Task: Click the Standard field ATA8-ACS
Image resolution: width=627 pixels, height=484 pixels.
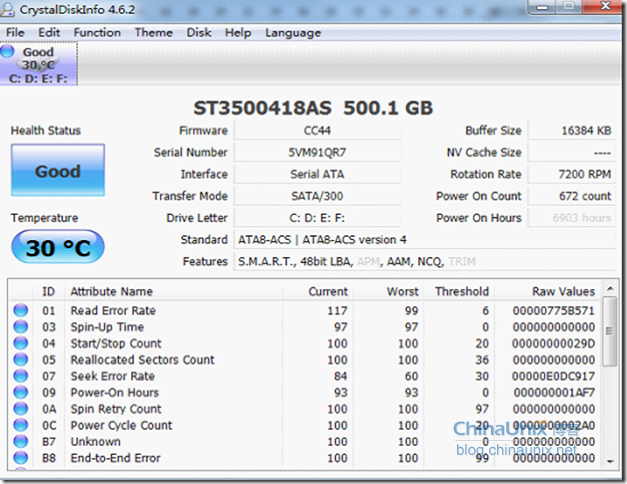Action: (425, 240)
